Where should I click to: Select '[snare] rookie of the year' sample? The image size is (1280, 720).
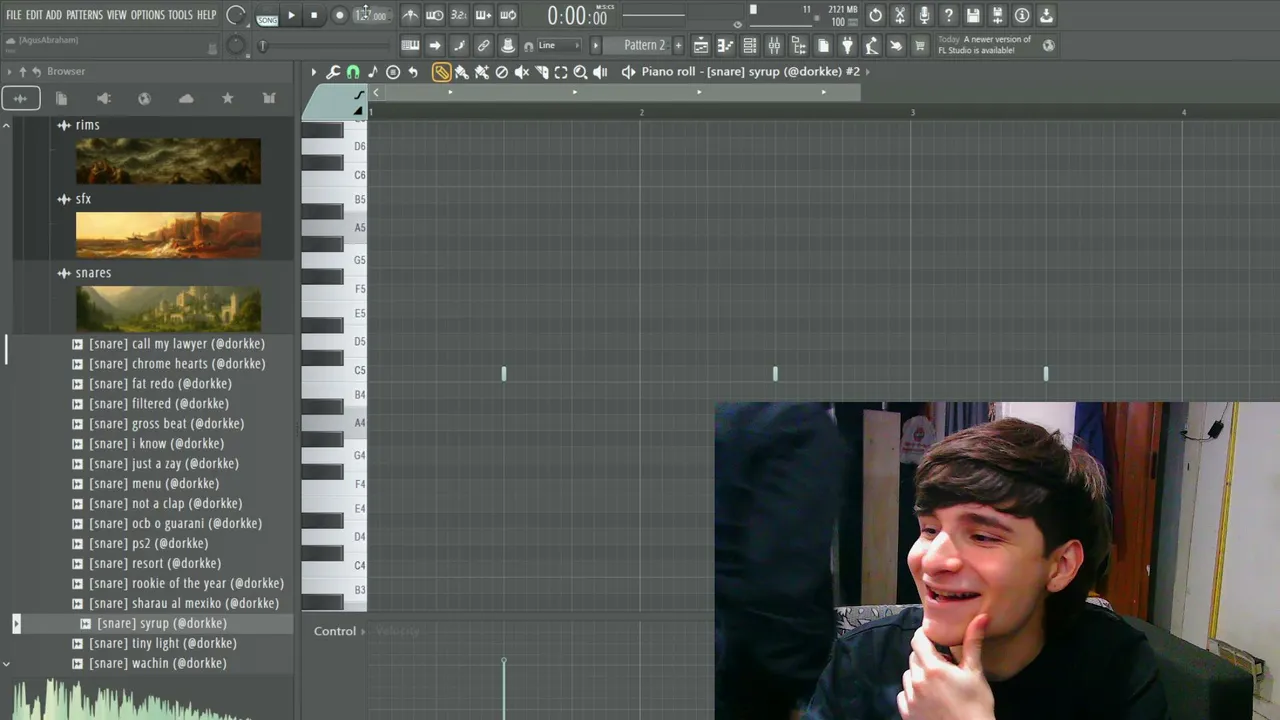[x=186, y=584]
